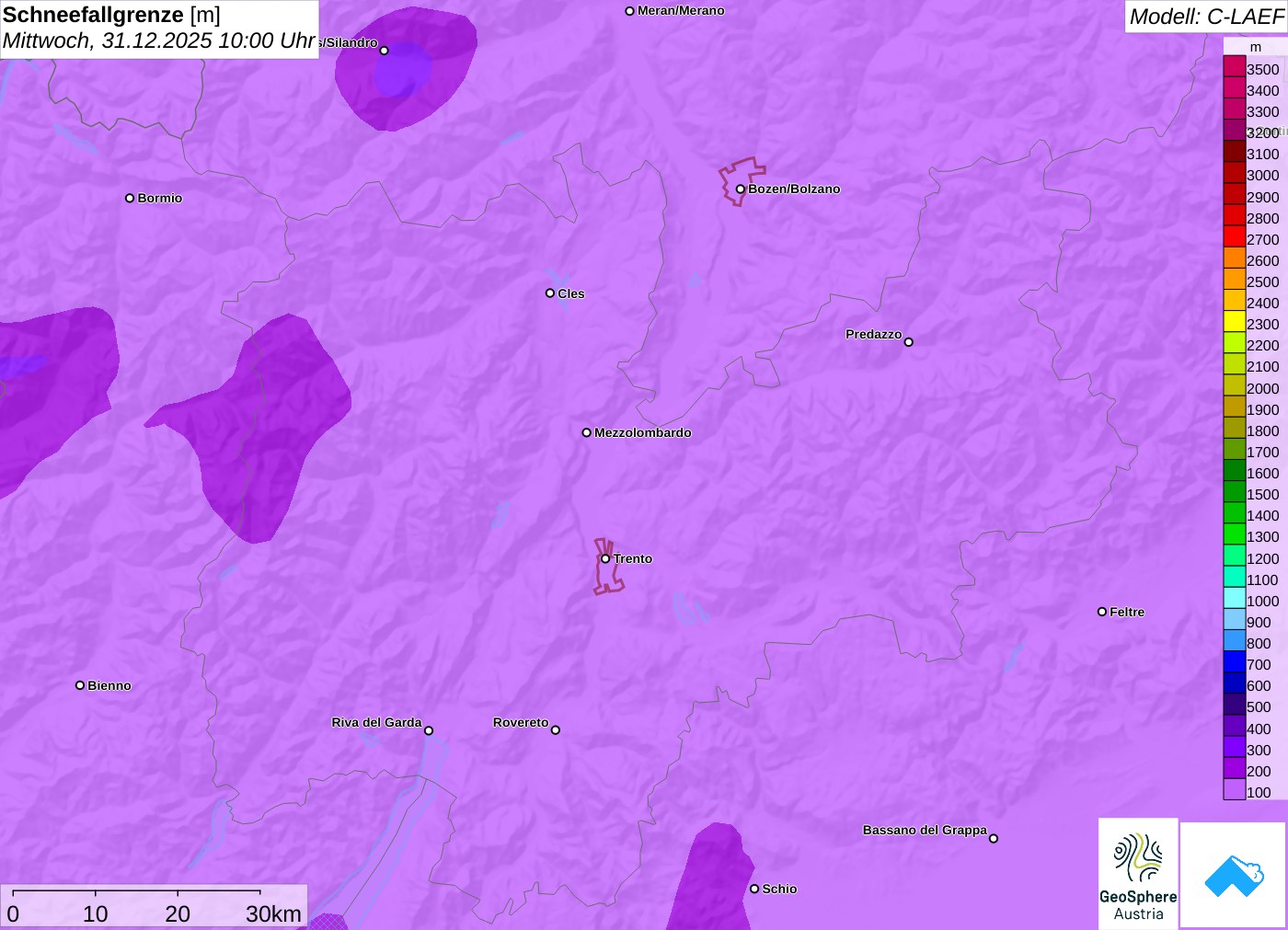The image size is (1288, 930).
Task: Select the Trento city marker dot
Action: pos(605,558)
